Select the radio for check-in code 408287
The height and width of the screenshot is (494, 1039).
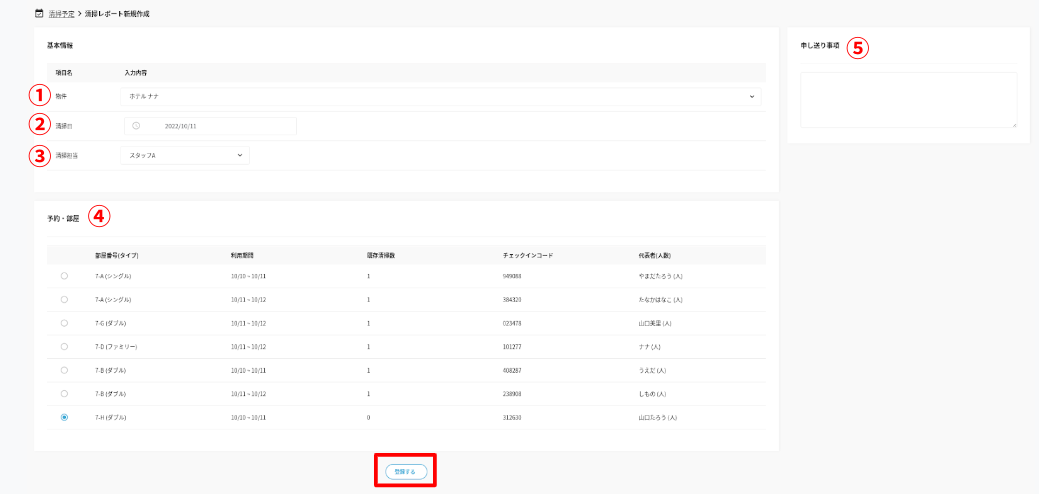(64, 370)
